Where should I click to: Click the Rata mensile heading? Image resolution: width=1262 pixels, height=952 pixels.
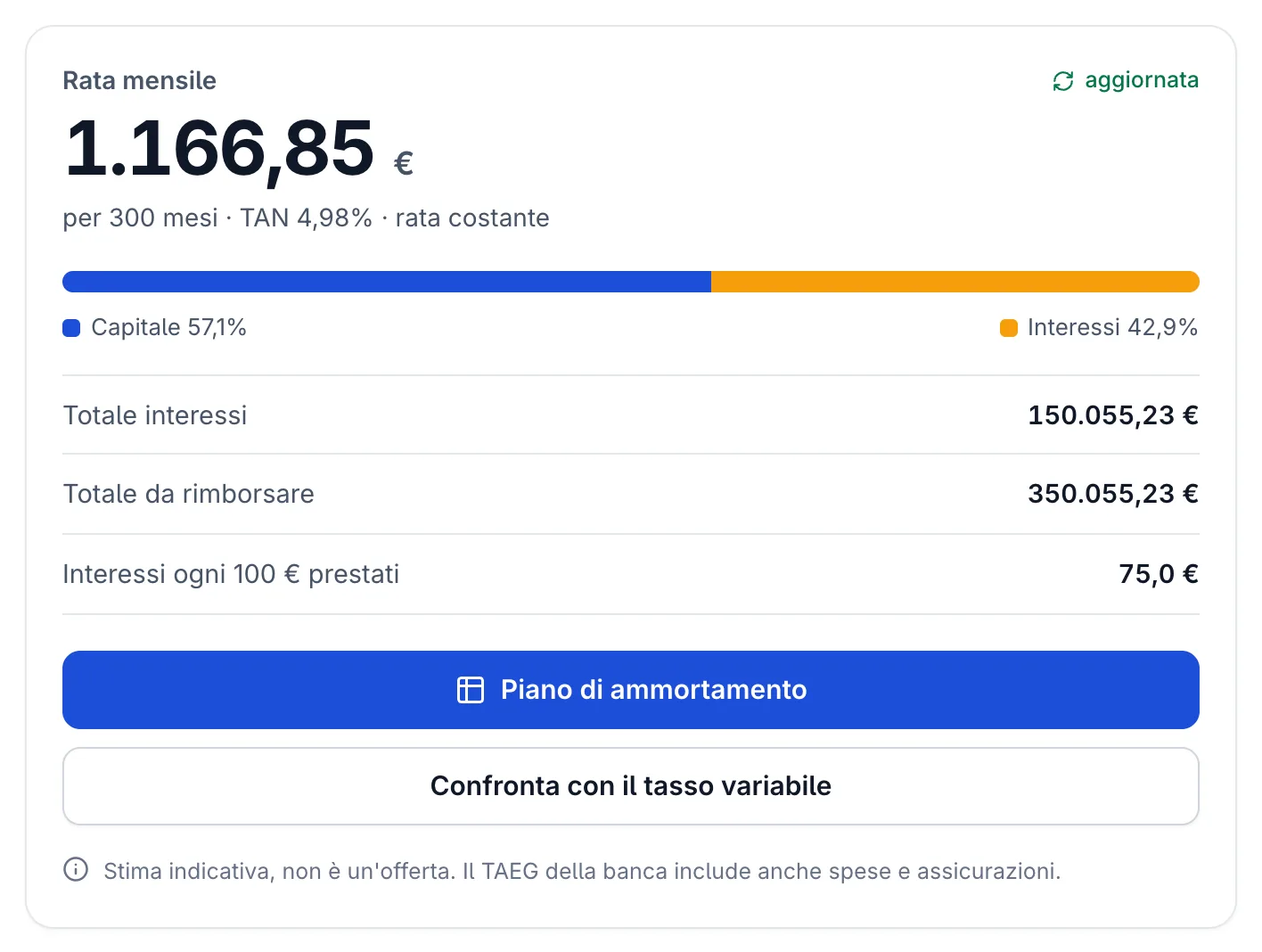coord(140,80)
